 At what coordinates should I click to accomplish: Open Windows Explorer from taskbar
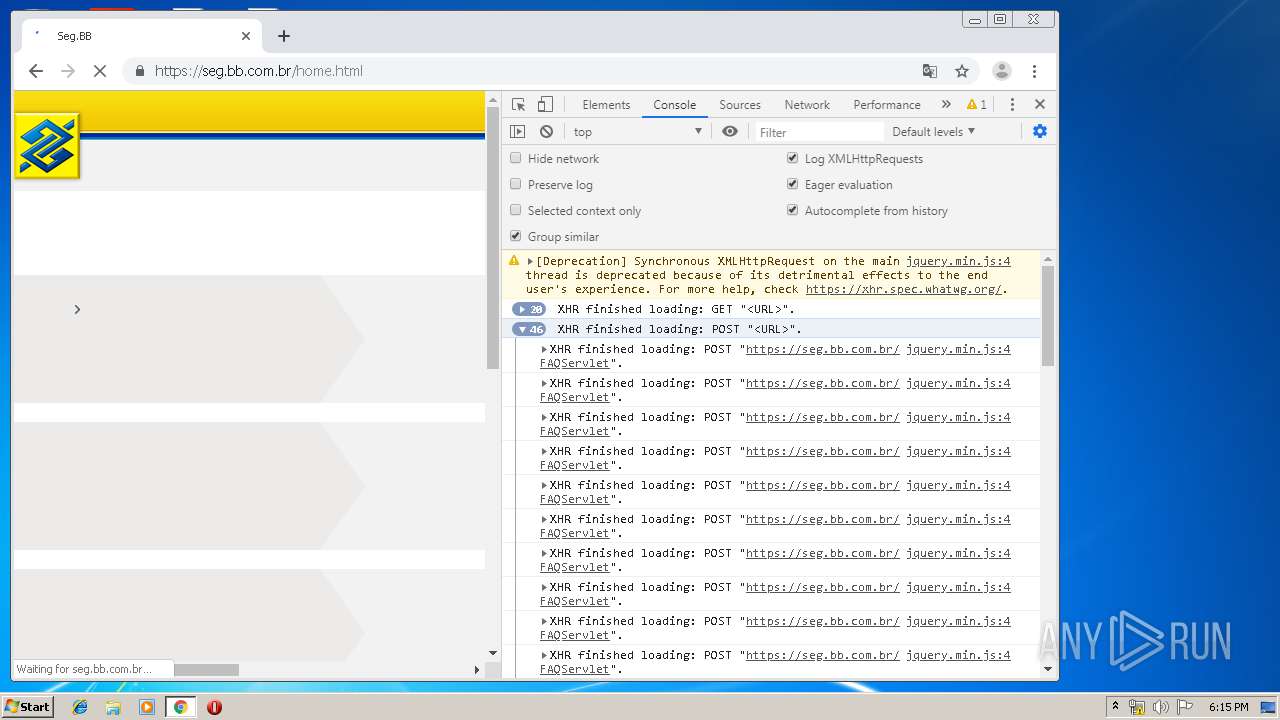(113, 707)
